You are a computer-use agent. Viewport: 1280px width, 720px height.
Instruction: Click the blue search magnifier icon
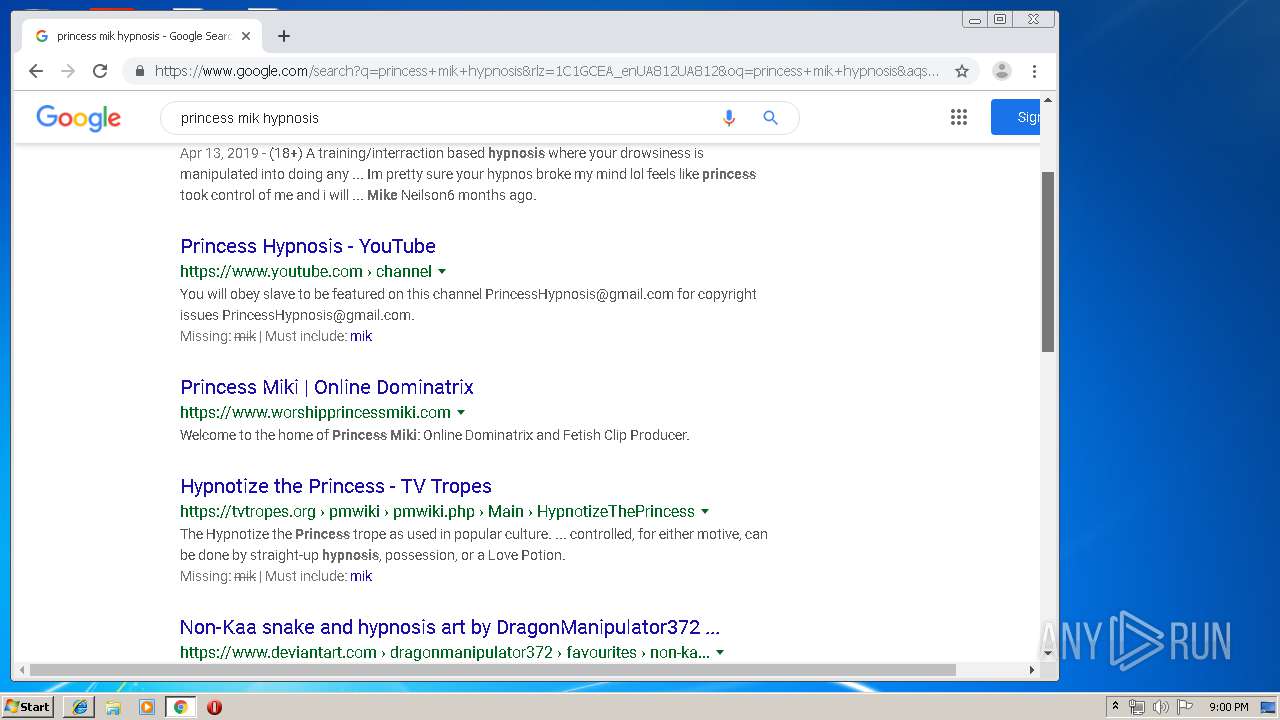pyautogui.click(x=770, y=118)
